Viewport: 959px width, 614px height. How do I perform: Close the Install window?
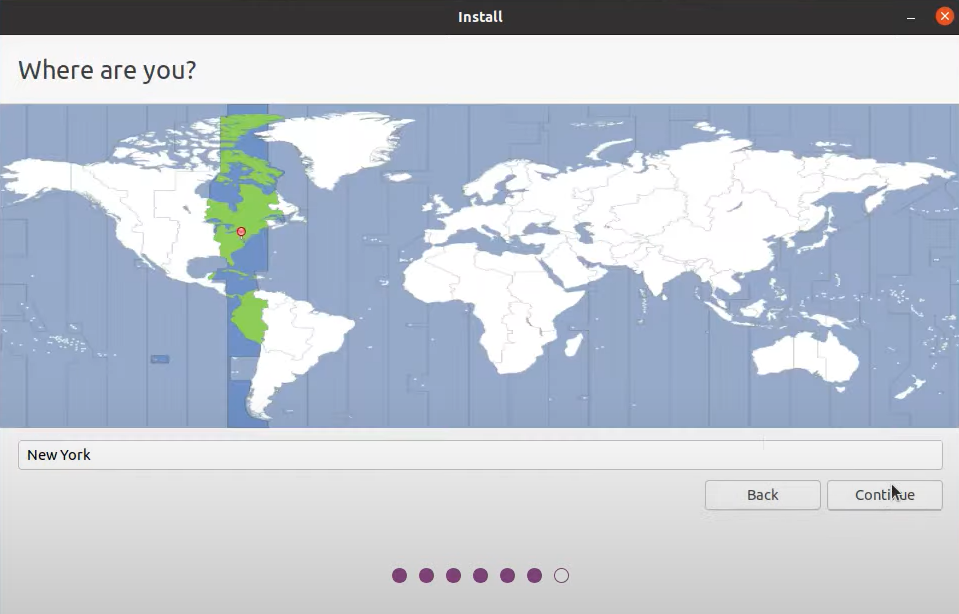click(944, 17)
